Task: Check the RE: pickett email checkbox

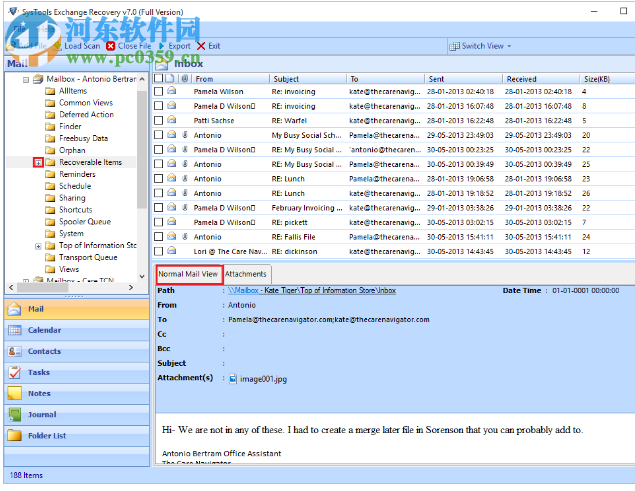Action: coord(159,222)
